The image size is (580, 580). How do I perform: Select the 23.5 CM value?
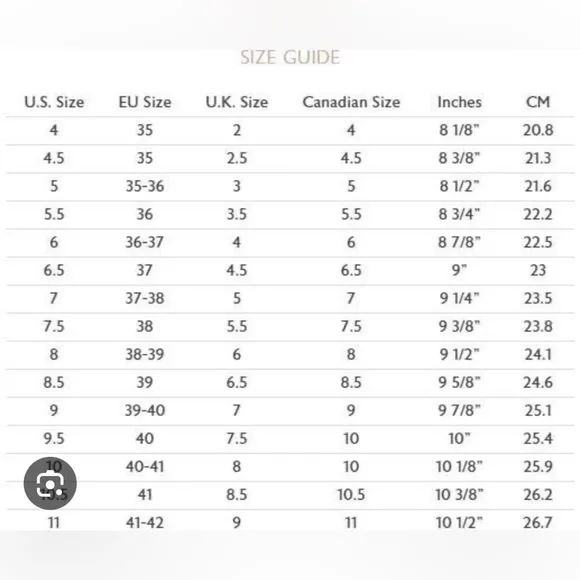coord(538,299)
